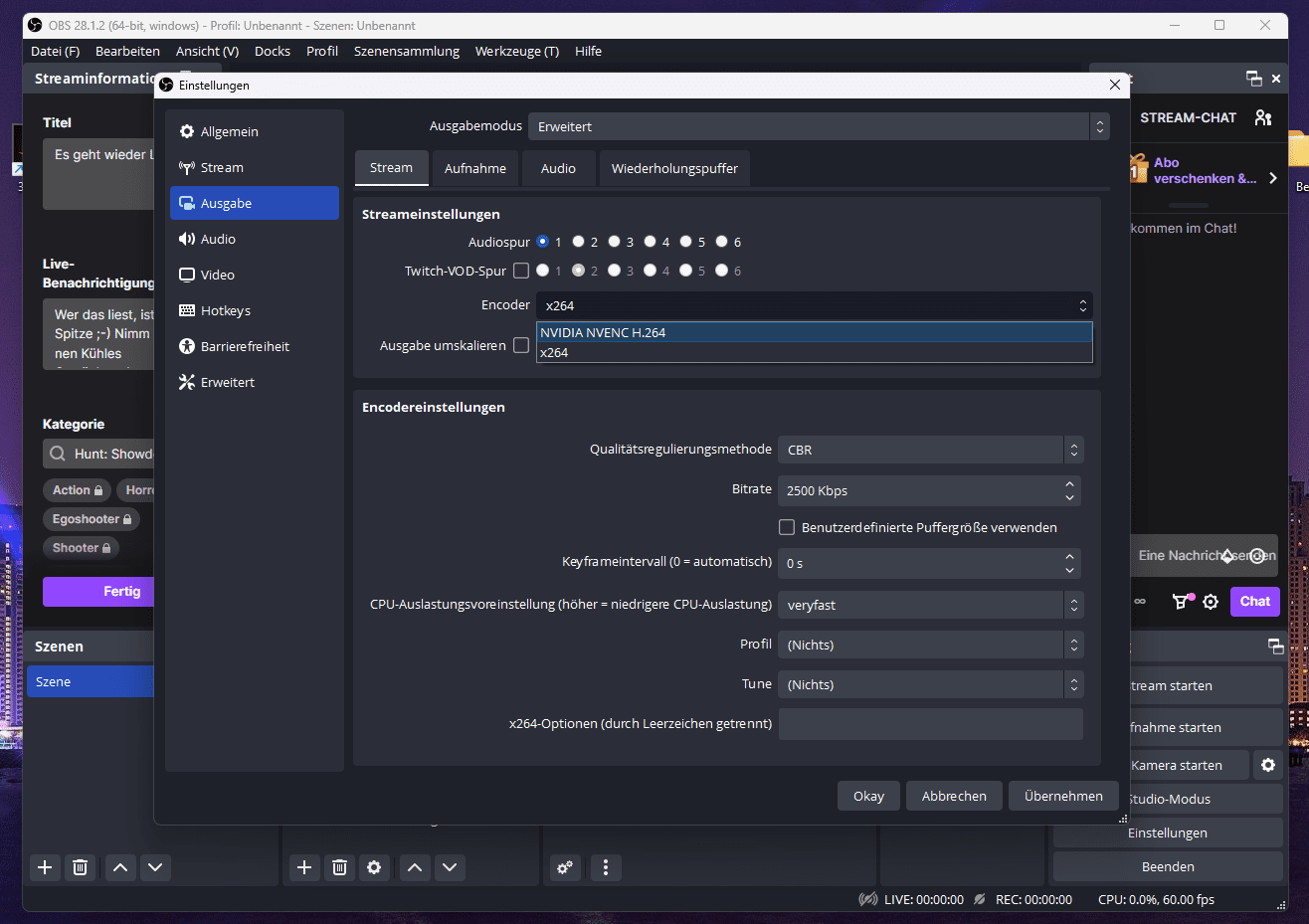
Task: Remove selected scene with trash icon
Action: pos(81,867)
